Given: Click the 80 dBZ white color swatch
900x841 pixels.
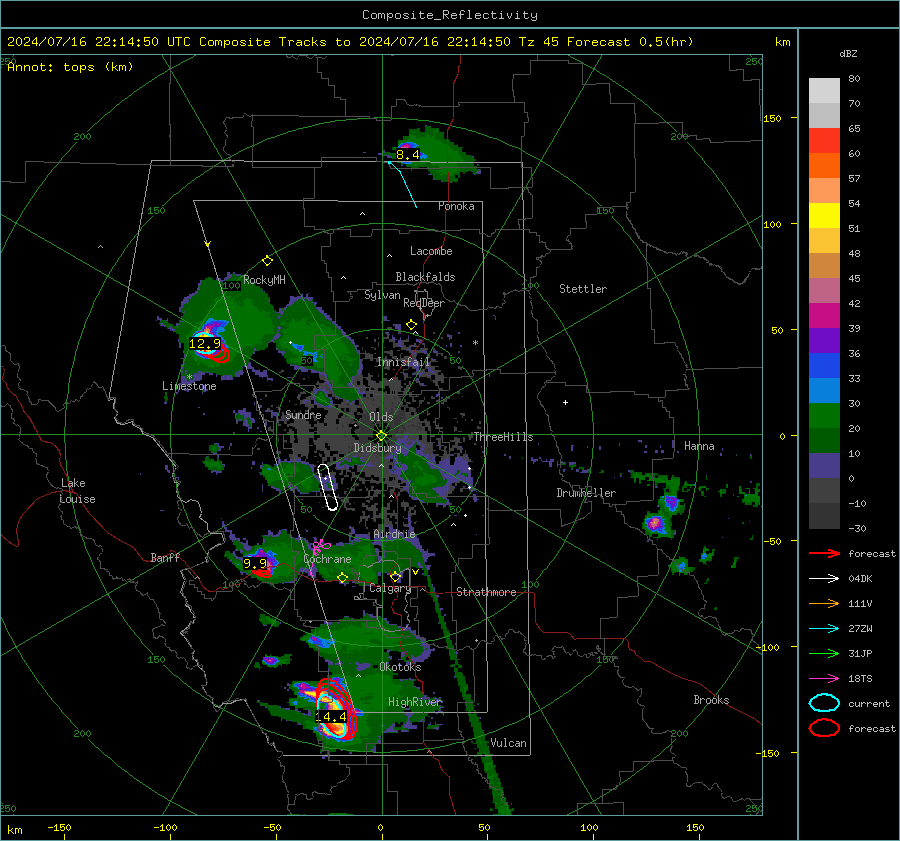Looking at the screenshot, I should click(x=824, y=91).
